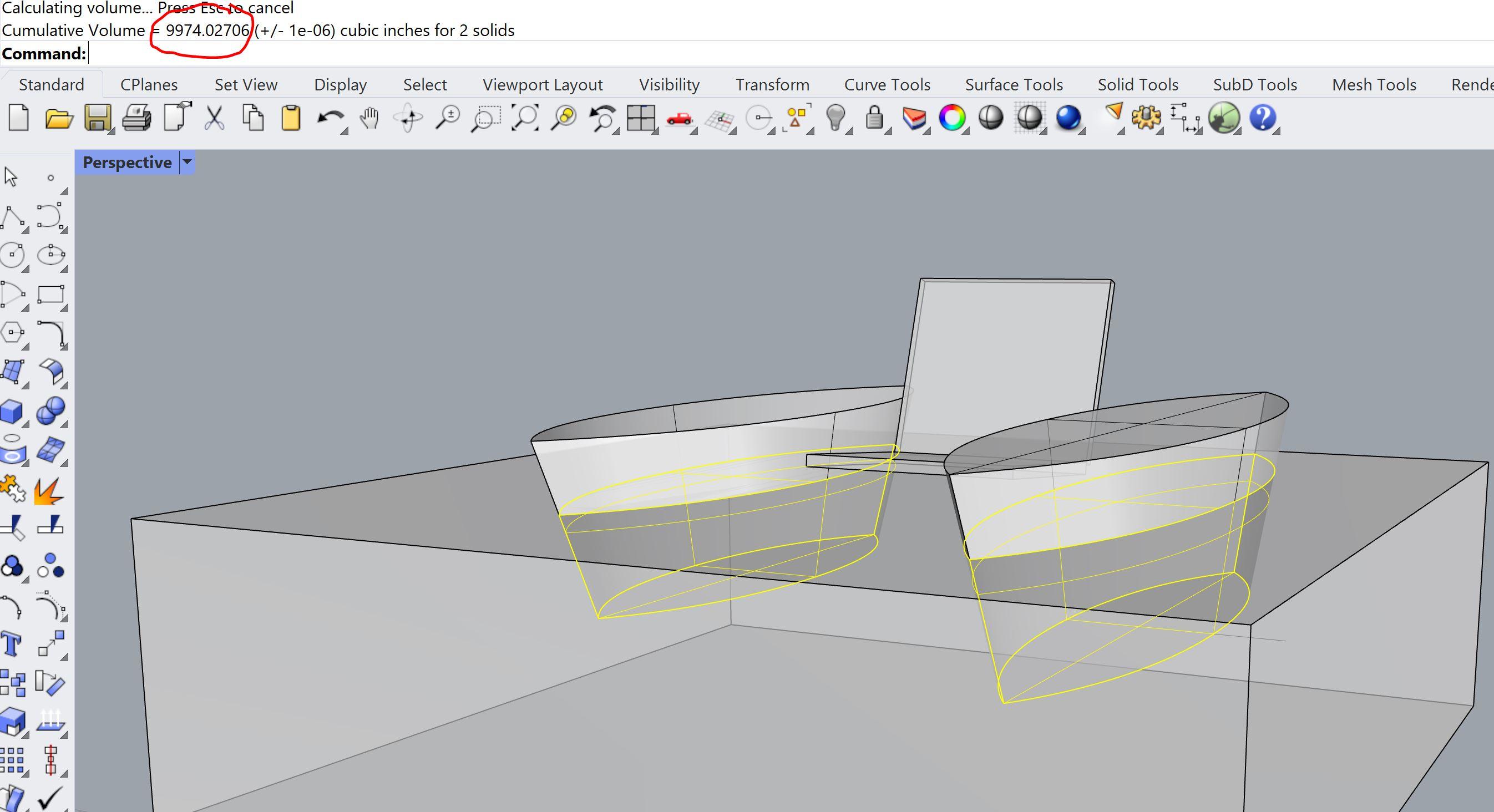Select the Text object tool

pos(12,644)
